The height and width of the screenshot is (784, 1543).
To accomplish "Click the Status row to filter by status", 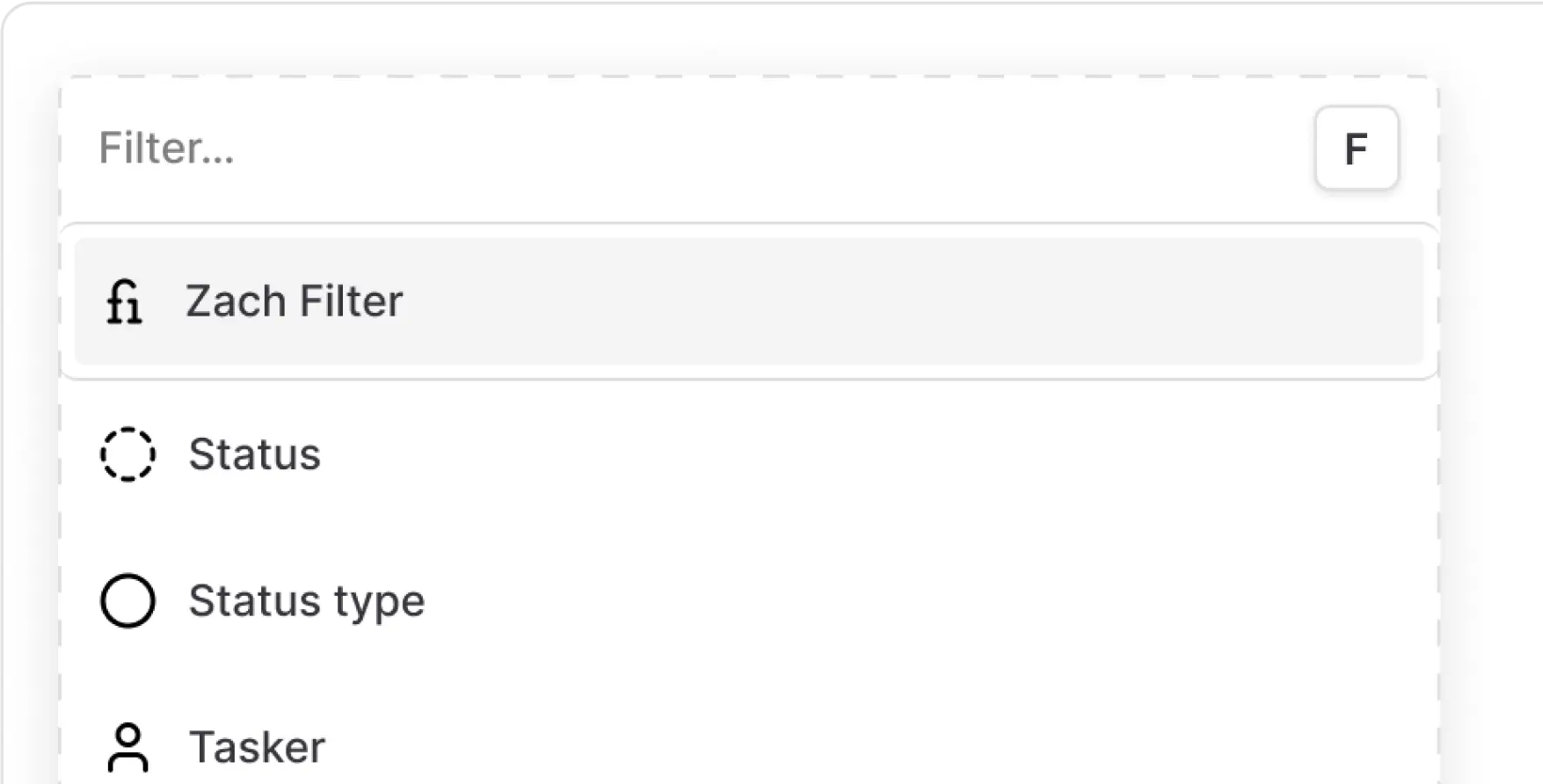I will [352, 454].
